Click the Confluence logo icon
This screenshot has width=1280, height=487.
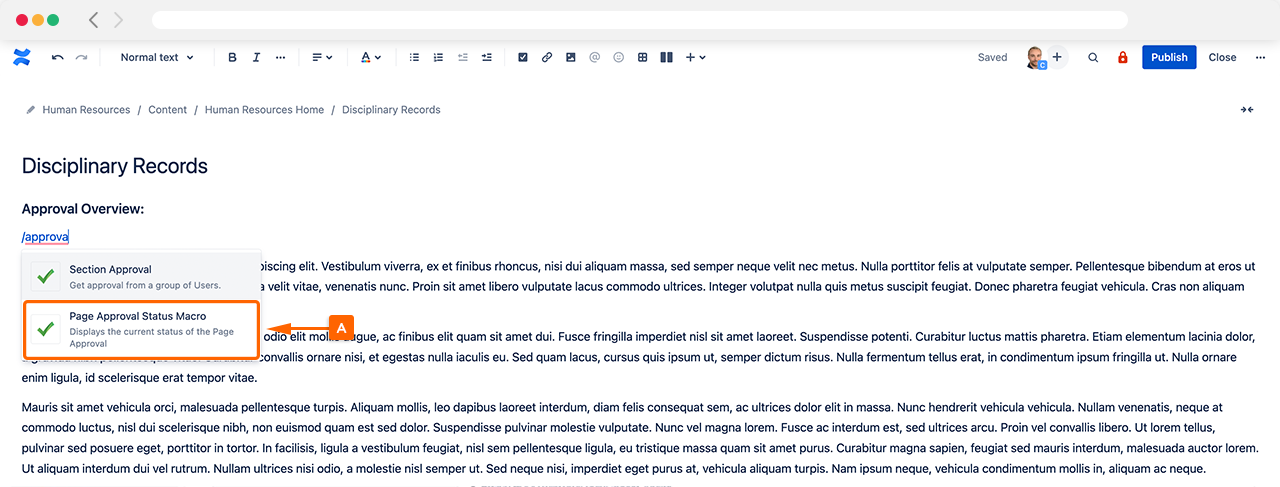tap(22, 57)
